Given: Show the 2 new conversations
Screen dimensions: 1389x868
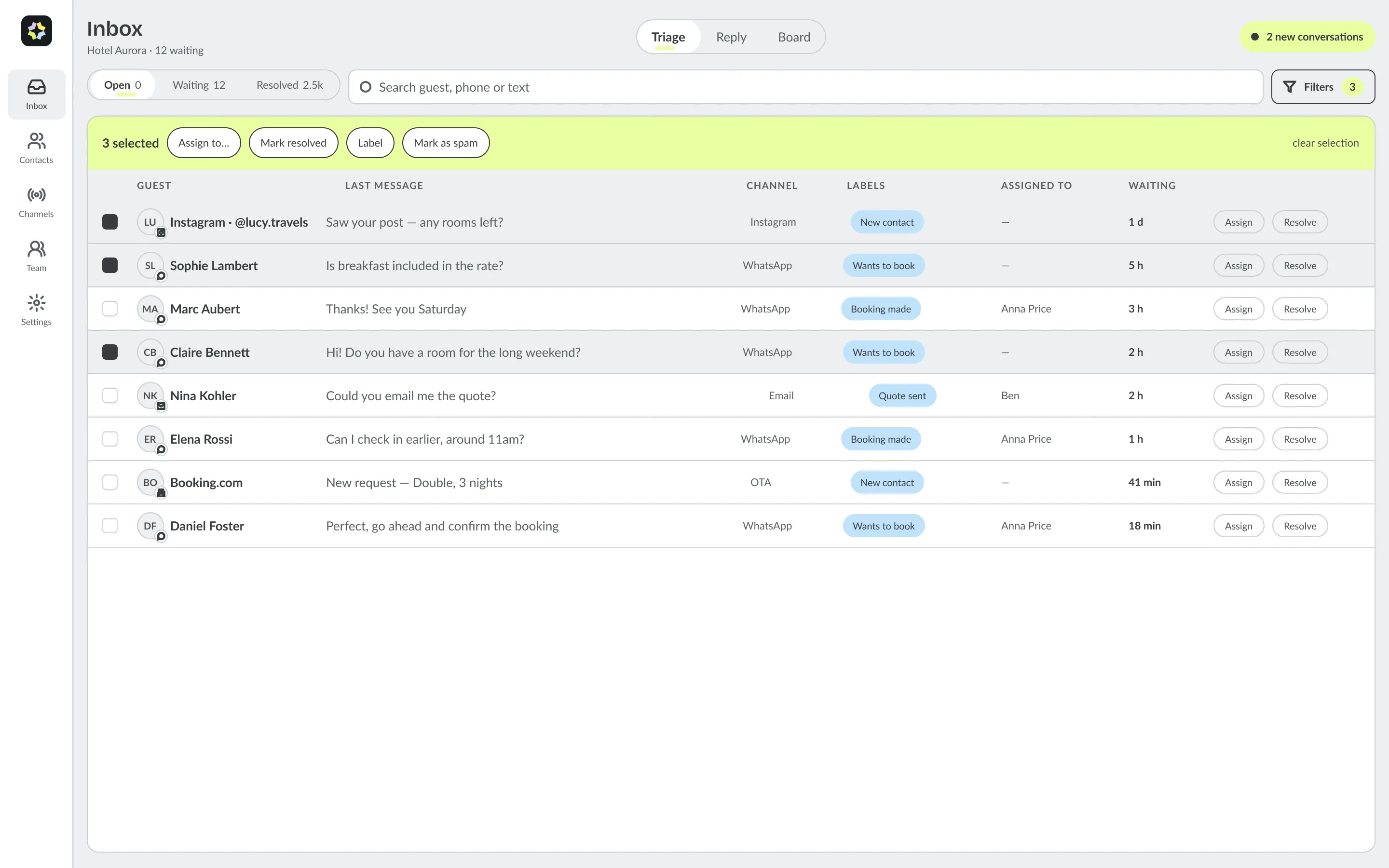Looking at the screenshot, I should pos(1307,37).
